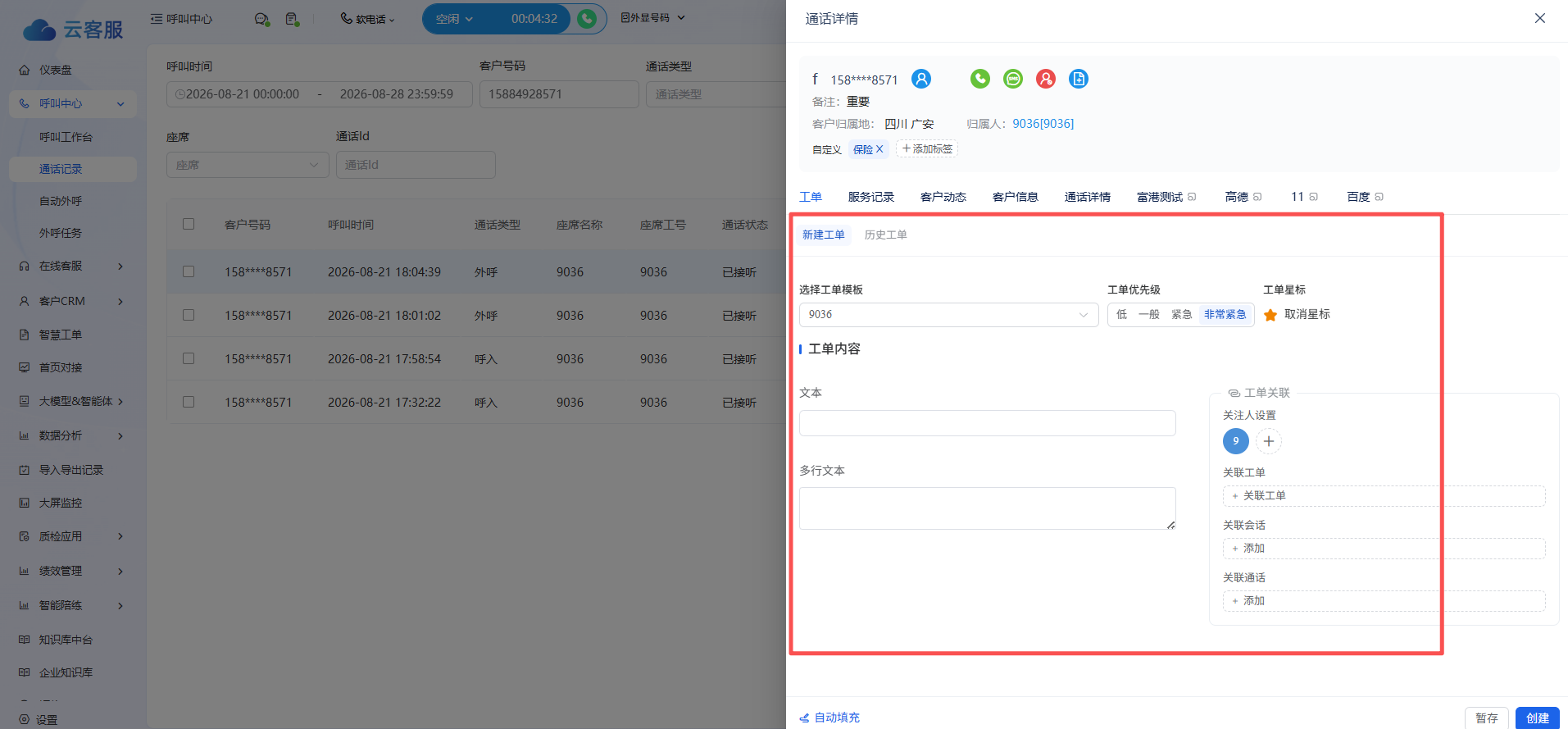Select the follower avatar labeled 9
The width and height of the screenshot is (1568, 729).
coord(1236,441)
